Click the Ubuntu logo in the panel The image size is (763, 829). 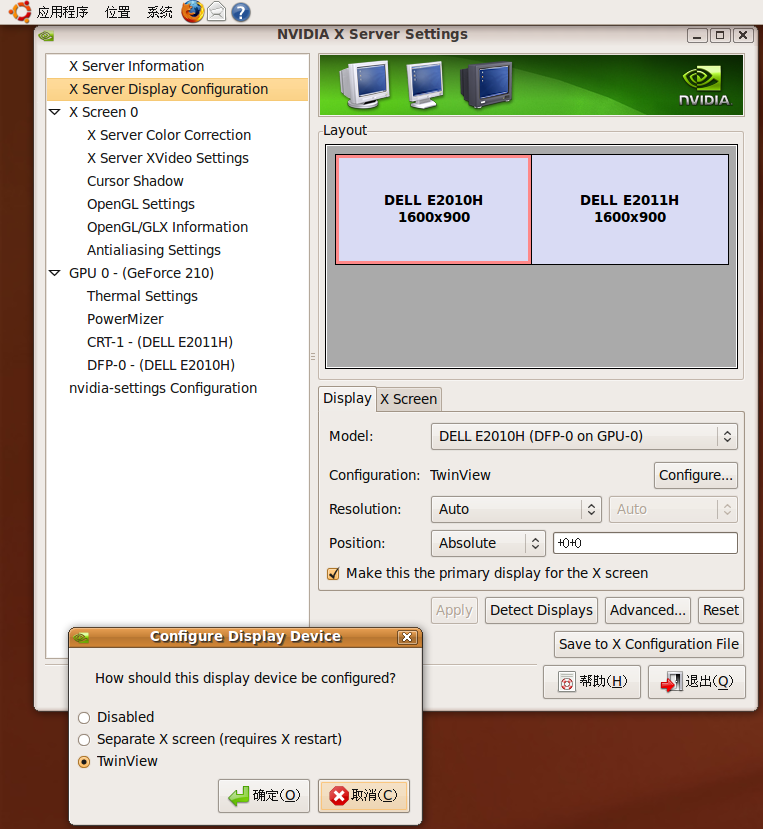point(20,12)
